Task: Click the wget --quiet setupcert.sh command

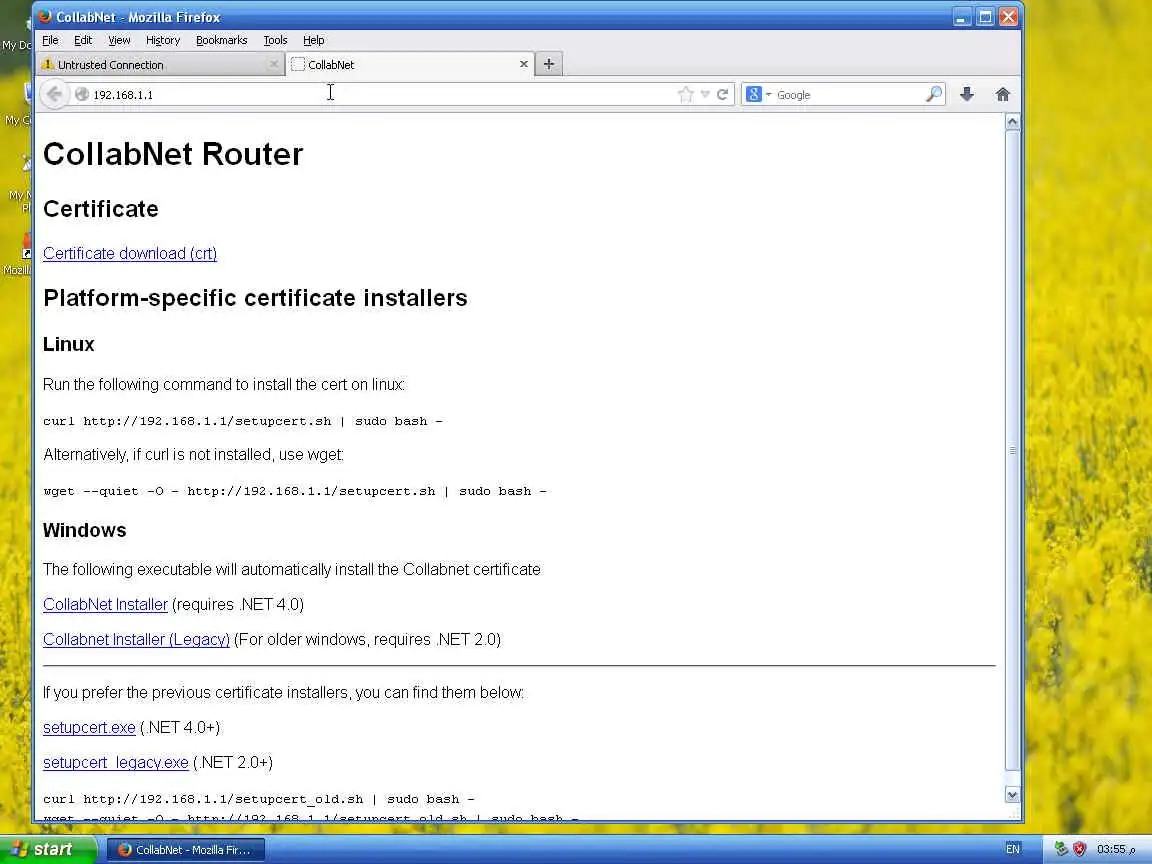Action: coord(295,491)
